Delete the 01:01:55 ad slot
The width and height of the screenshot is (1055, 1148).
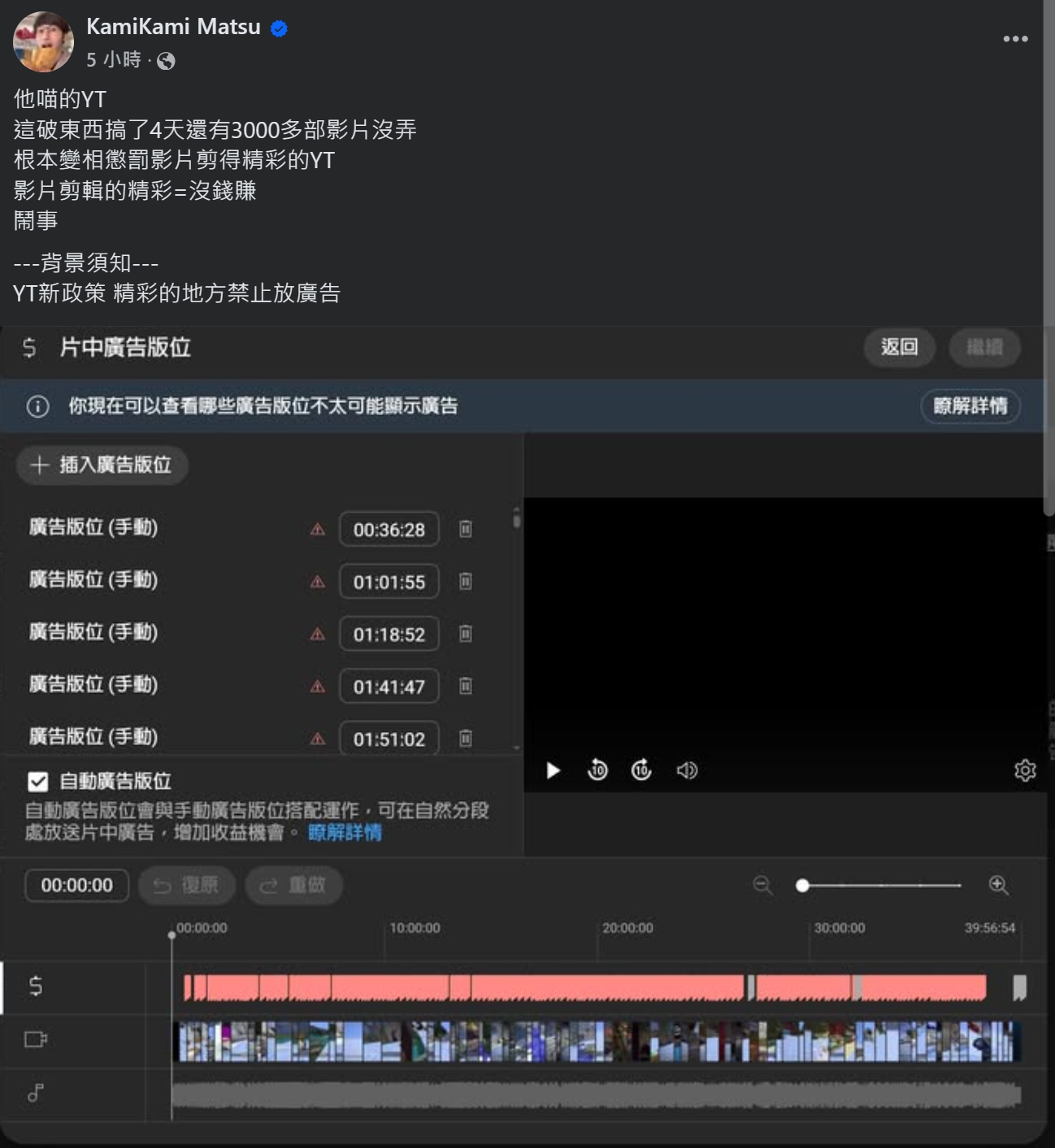(466, 582)
